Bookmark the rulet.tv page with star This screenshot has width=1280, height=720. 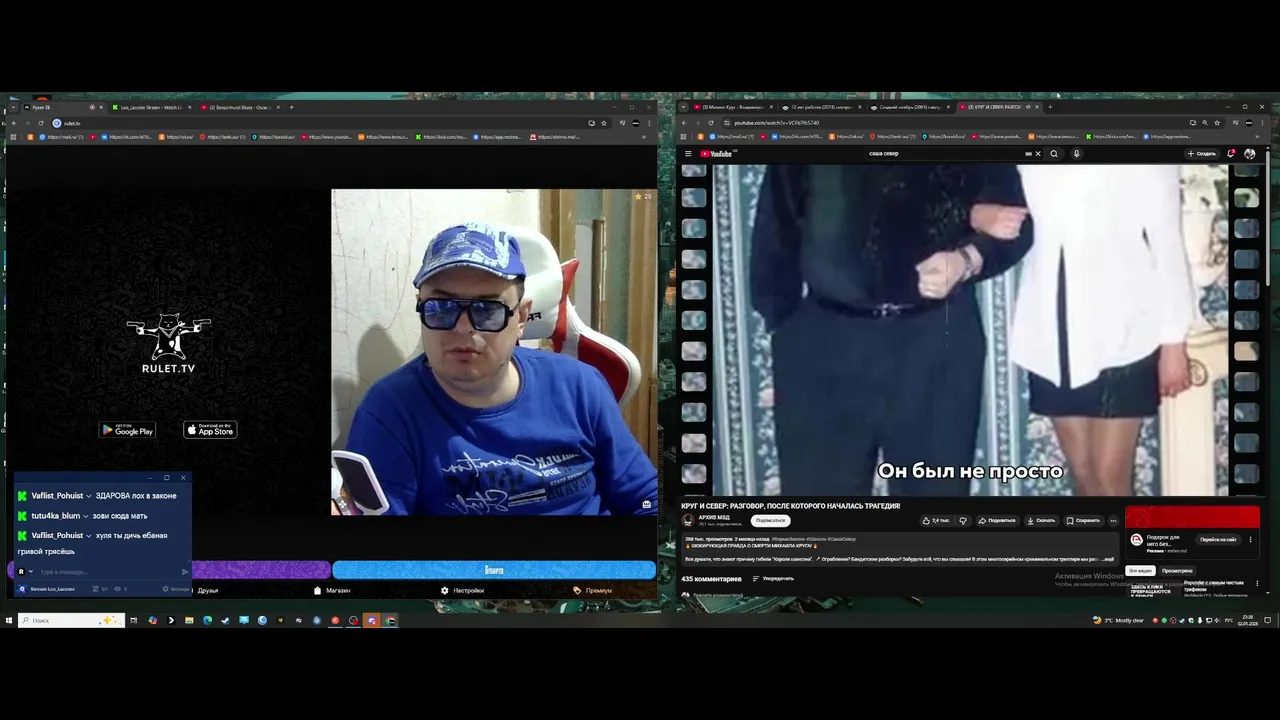(604, 123)
